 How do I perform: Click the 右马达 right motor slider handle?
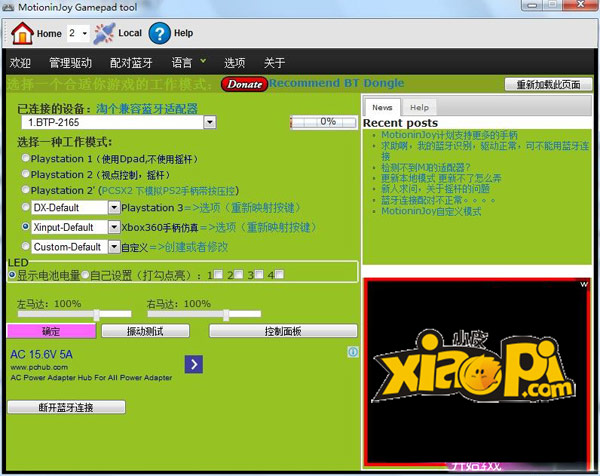tap(226, 315)
